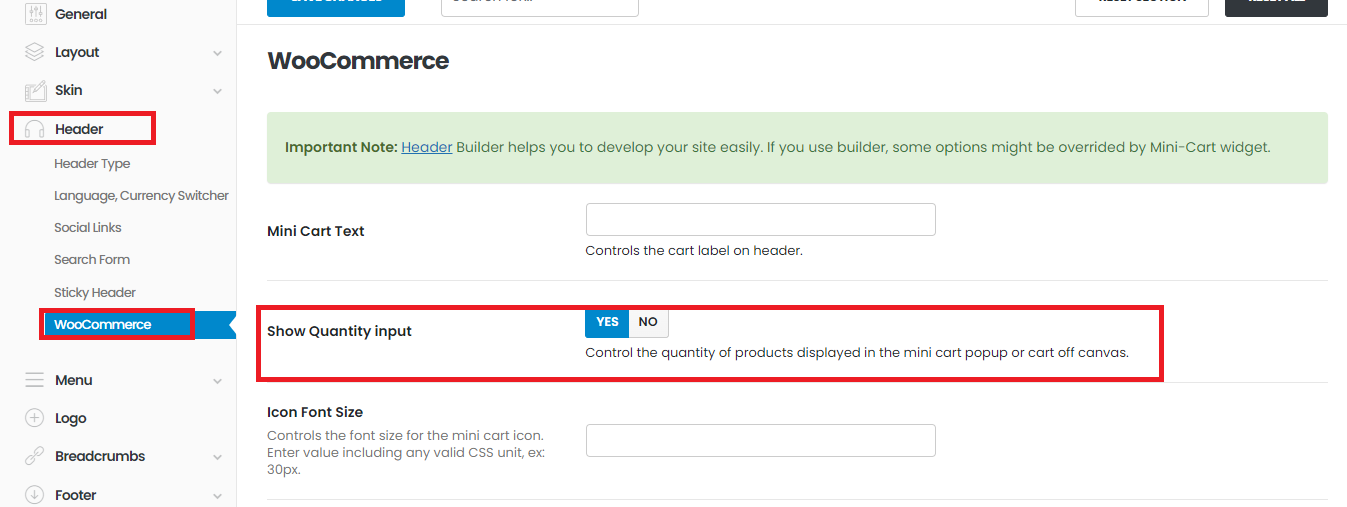Click the Header section icon

(x=35, y=129)
